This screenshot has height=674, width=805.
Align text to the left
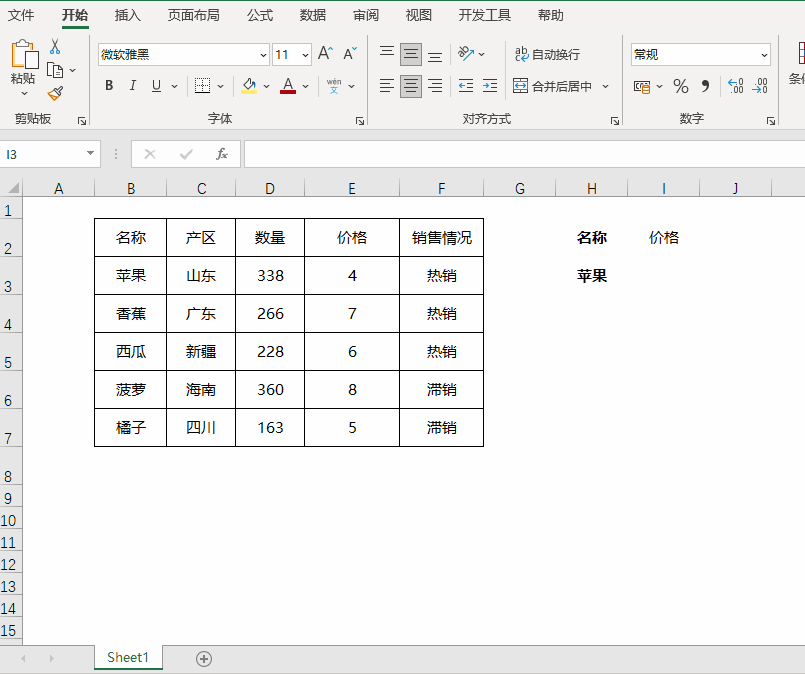[x=387, y=86]
